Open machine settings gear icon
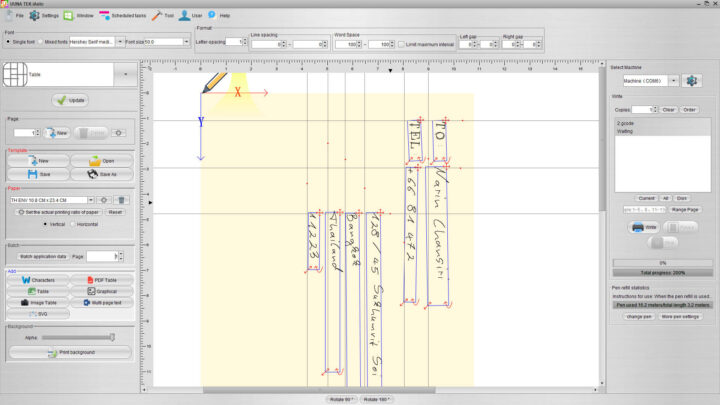The width and height of the screenshot is (720, 405). pyautogui.click(x=692, y=81)
